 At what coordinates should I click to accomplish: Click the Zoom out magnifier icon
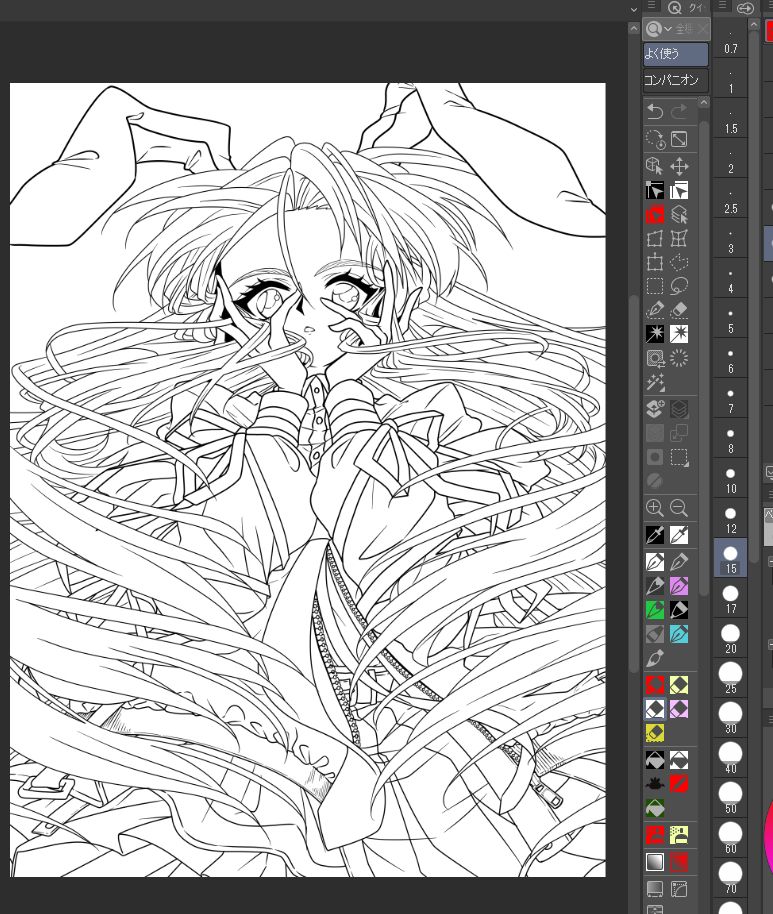[x=679, y=508]
